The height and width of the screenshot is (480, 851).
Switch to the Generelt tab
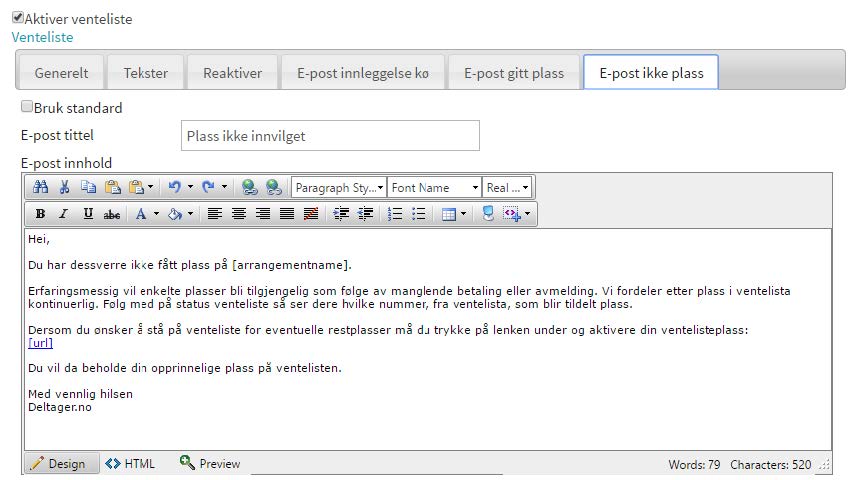61,73
